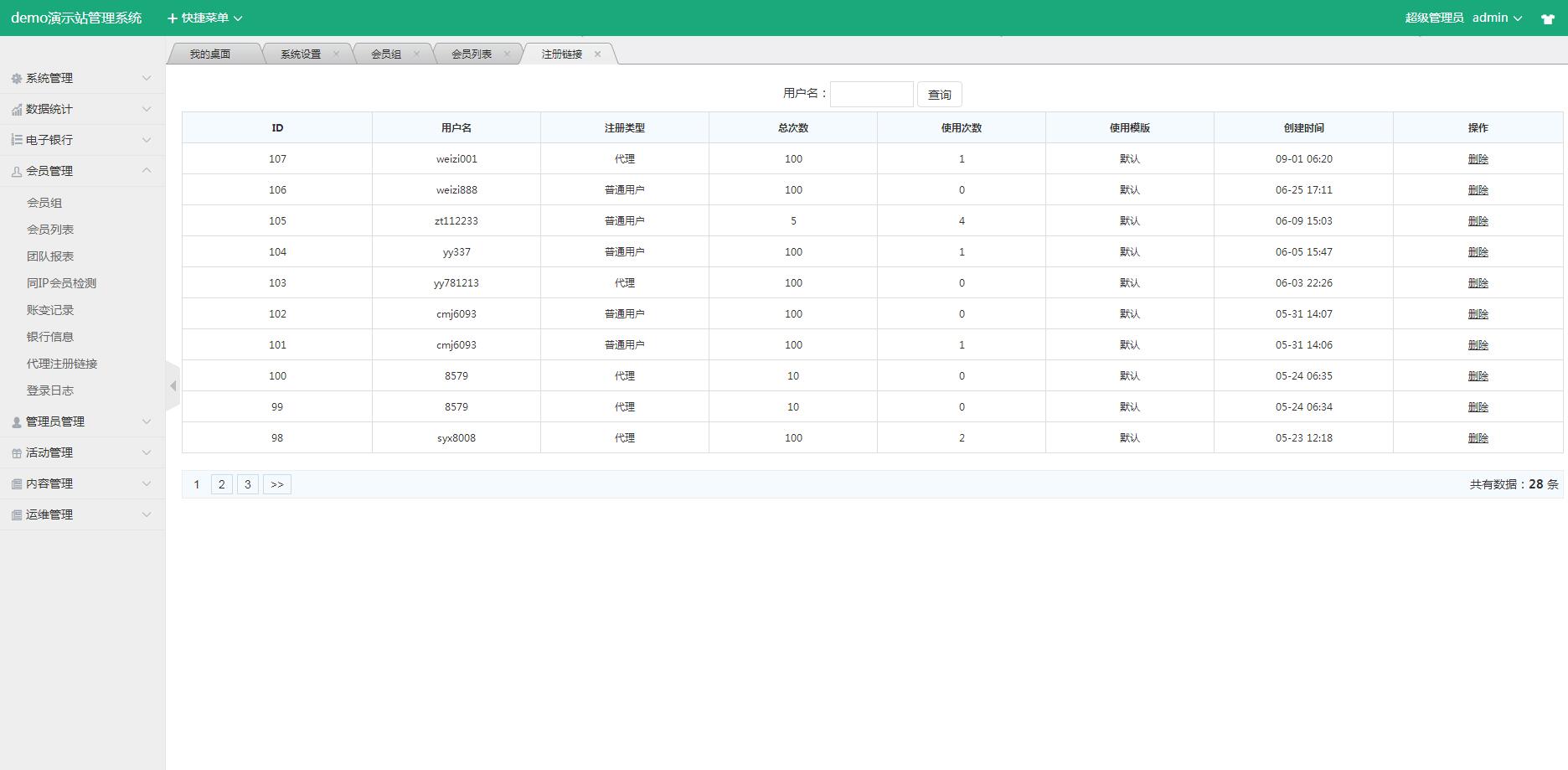Open 代理注册链接 in the sidebar

[x=62, y=364]
